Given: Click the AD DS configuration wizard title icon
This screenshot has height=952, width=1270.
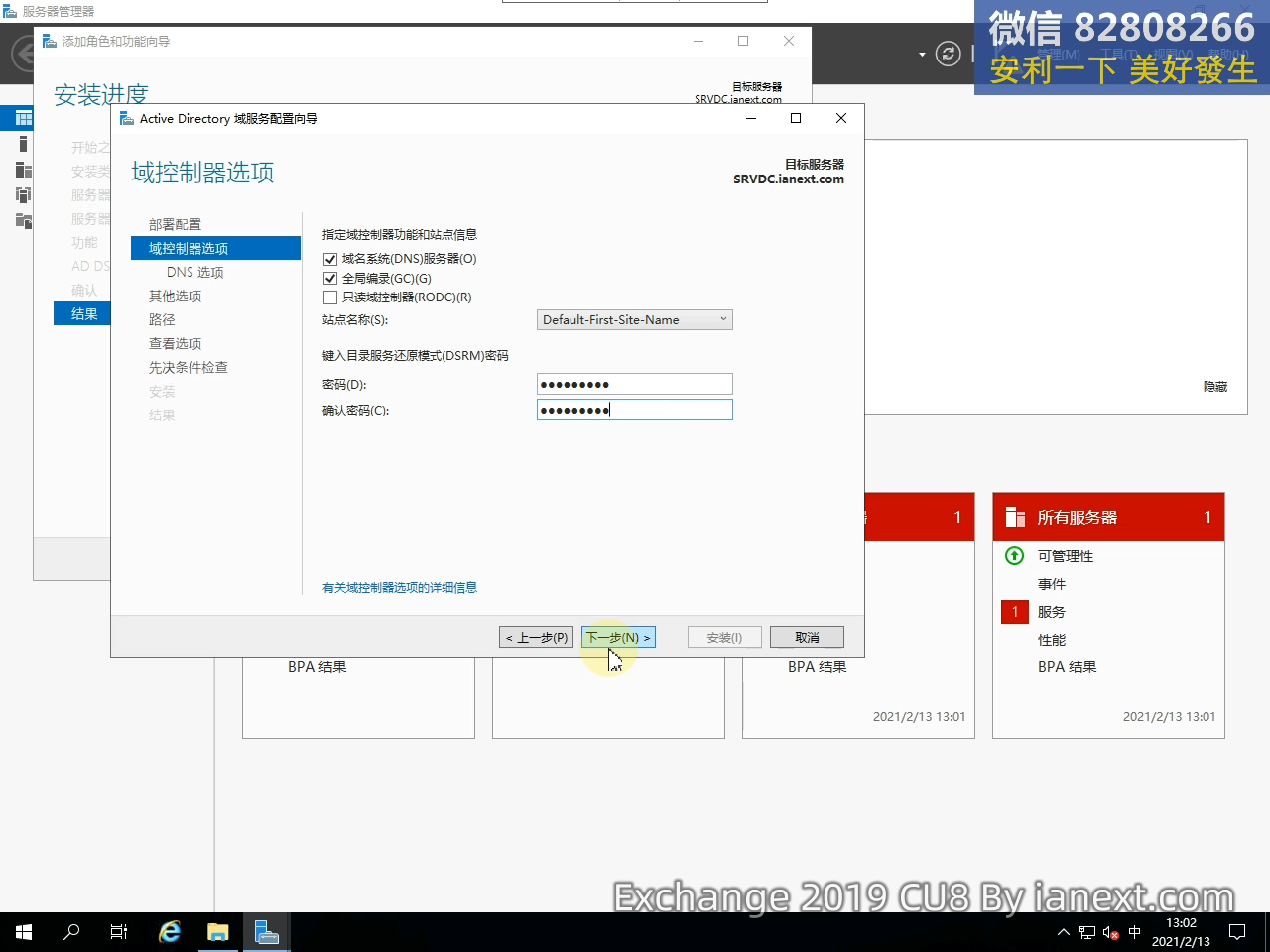Looking at the screenshot, I should point(127,118).
